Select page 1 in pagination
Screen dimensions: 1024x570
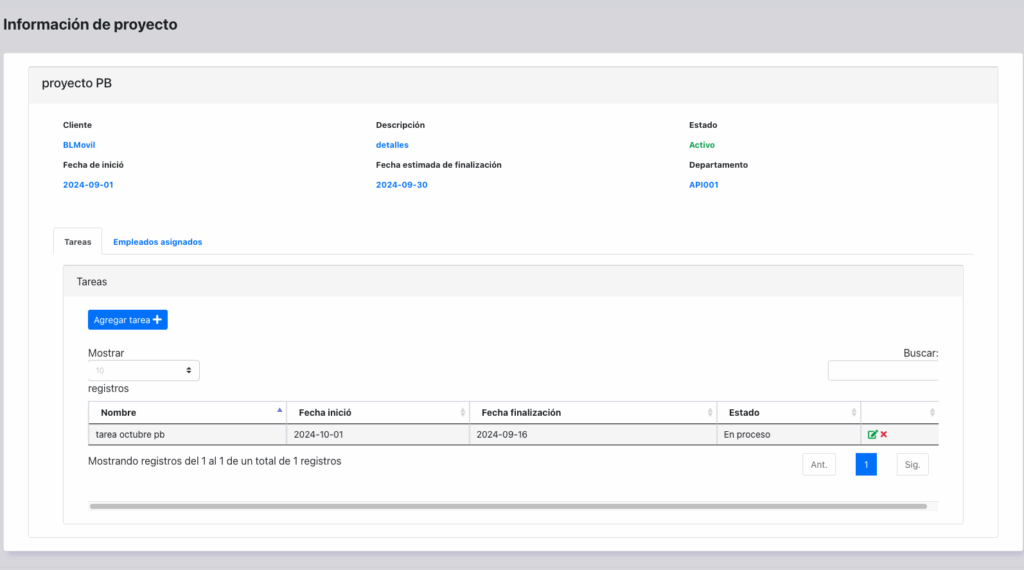[866, 465]
